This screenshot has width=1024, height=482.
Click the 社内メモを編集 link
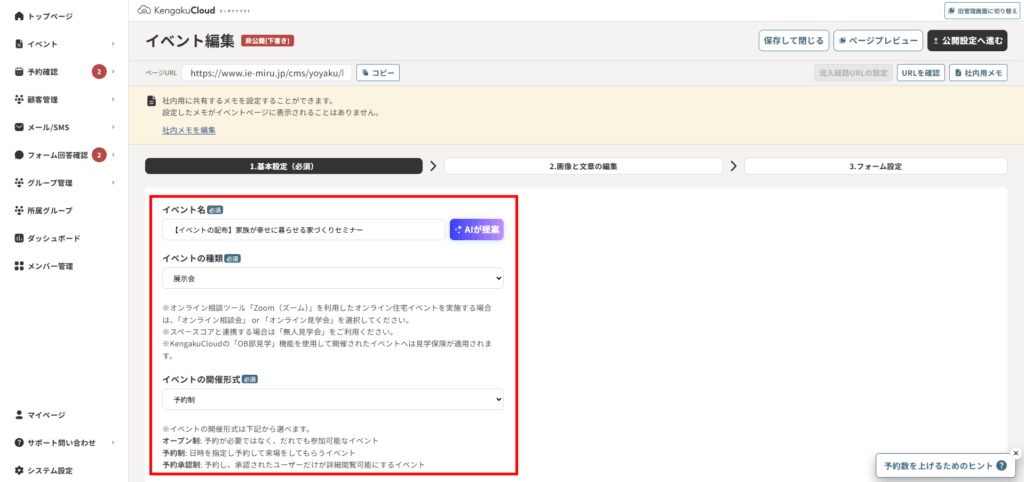point(188,131)
